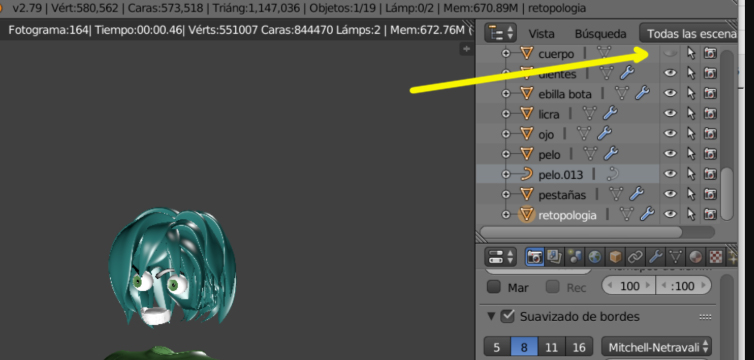754x360 pixels.
Task: Expand the ebilla bota tree entry
Action: tap(505, 94)
